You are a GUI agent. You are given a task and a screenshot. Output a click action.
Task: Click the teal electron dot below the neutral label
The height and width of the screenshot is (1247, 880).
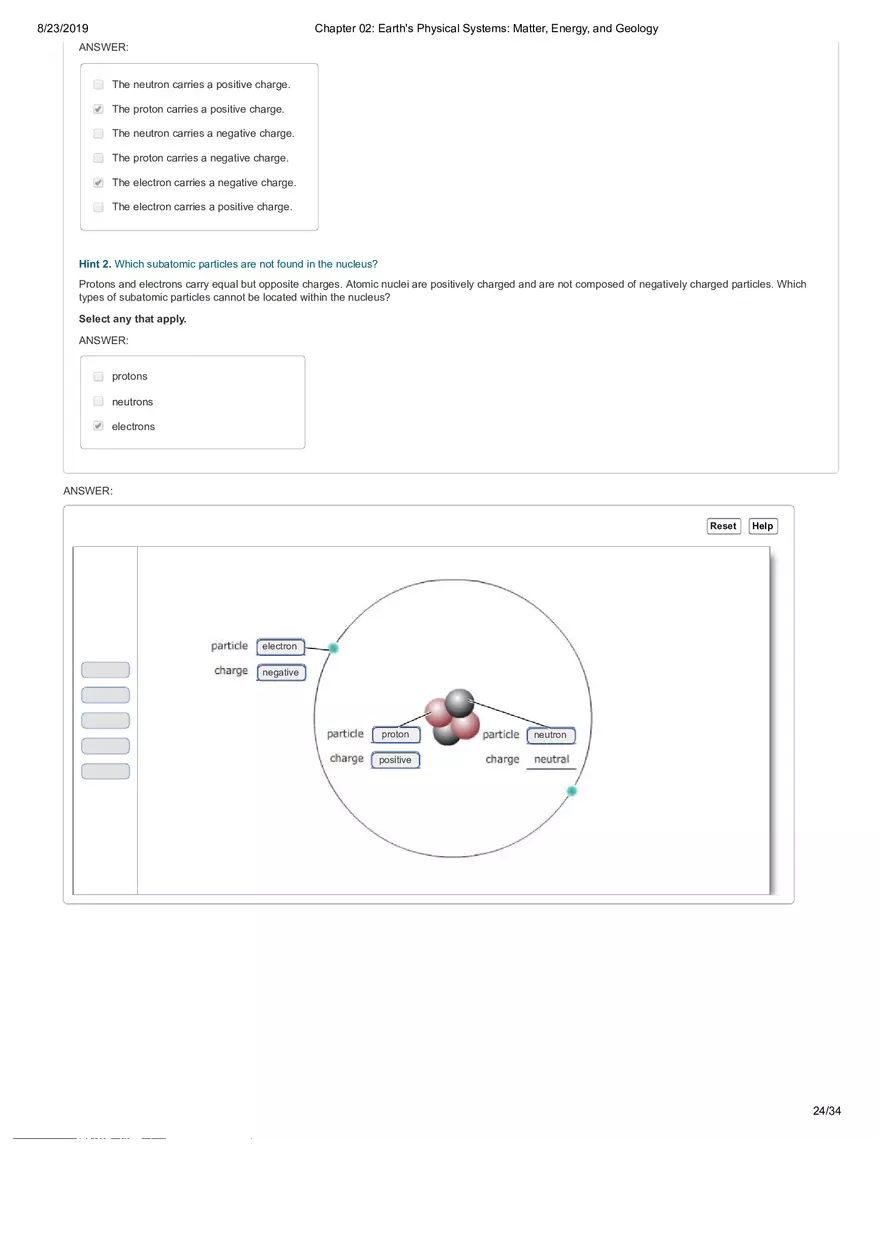coord(572,791)
